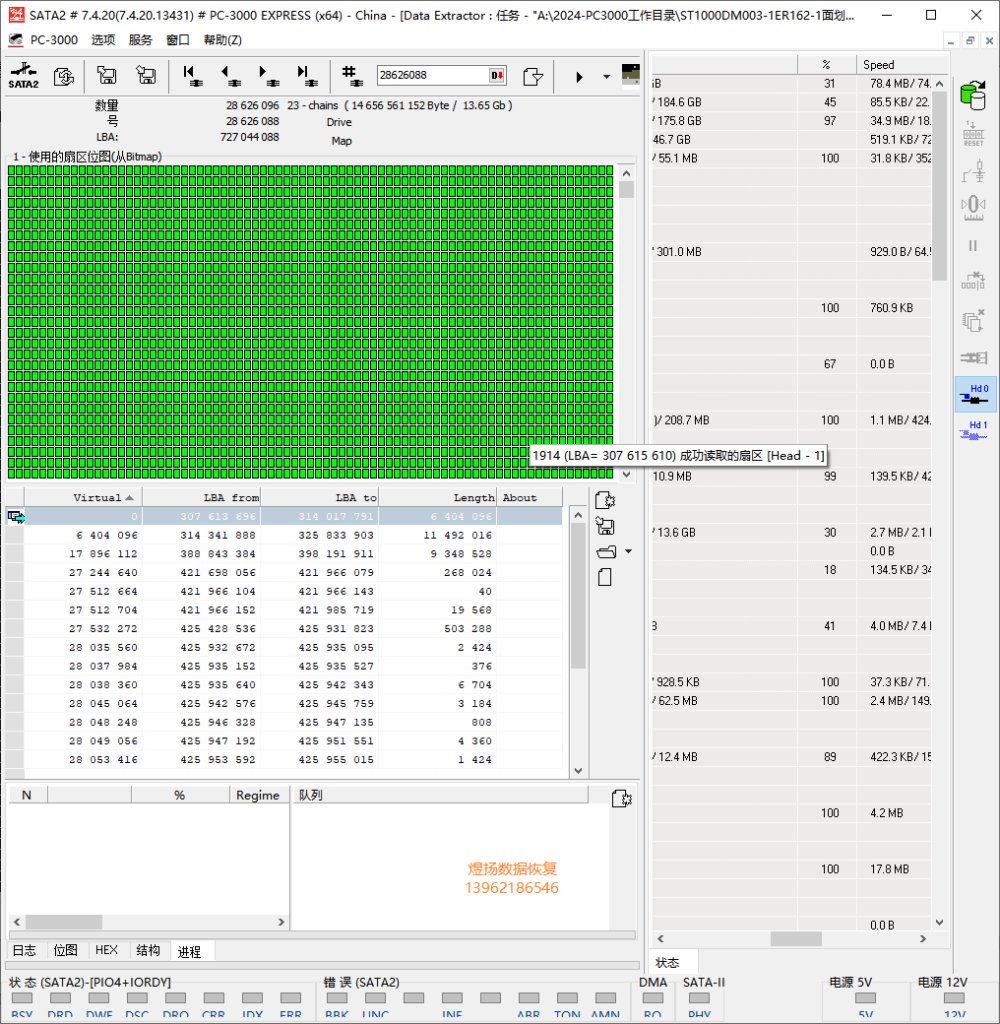
Task: Click the right arrow of the process list scrollbar
Action: (x=282, y=922)
